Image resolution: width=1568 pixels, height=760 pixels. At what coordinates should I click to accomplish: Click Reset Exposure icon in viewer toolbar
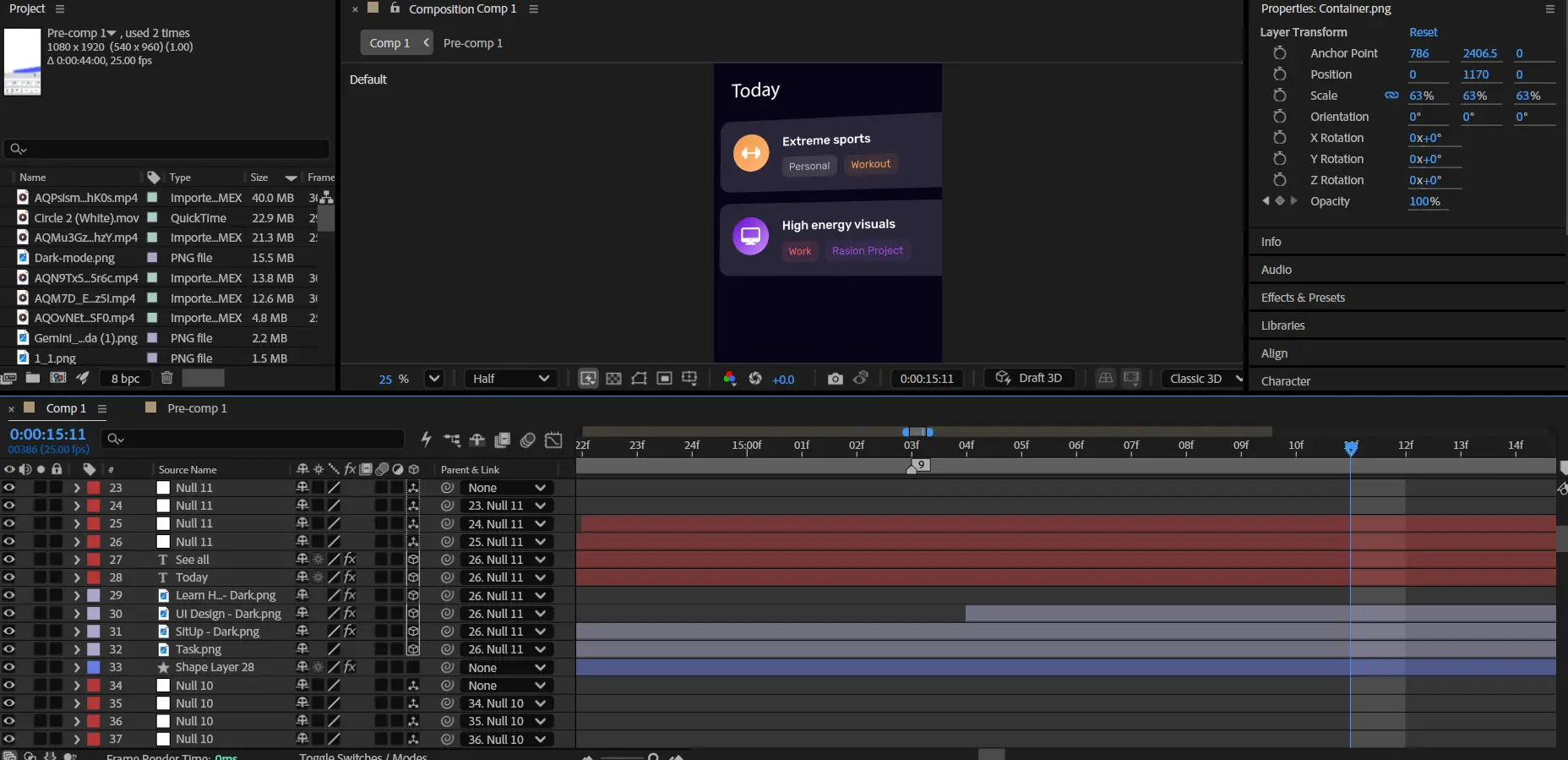point(755,379)
